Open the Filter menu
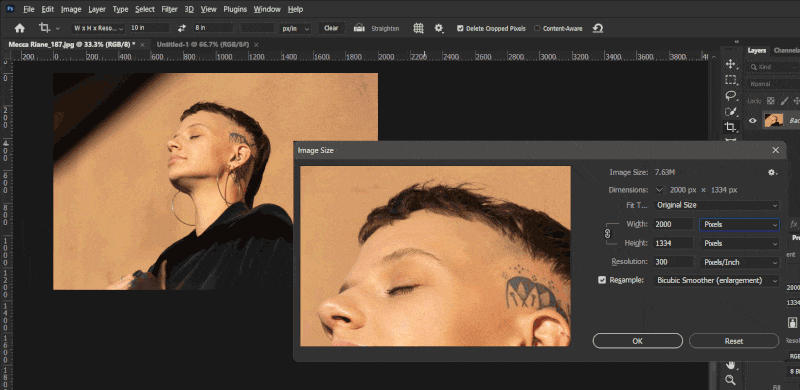Image resolution: width=800 pixels, height=390 pixels. tap(169, 9)
